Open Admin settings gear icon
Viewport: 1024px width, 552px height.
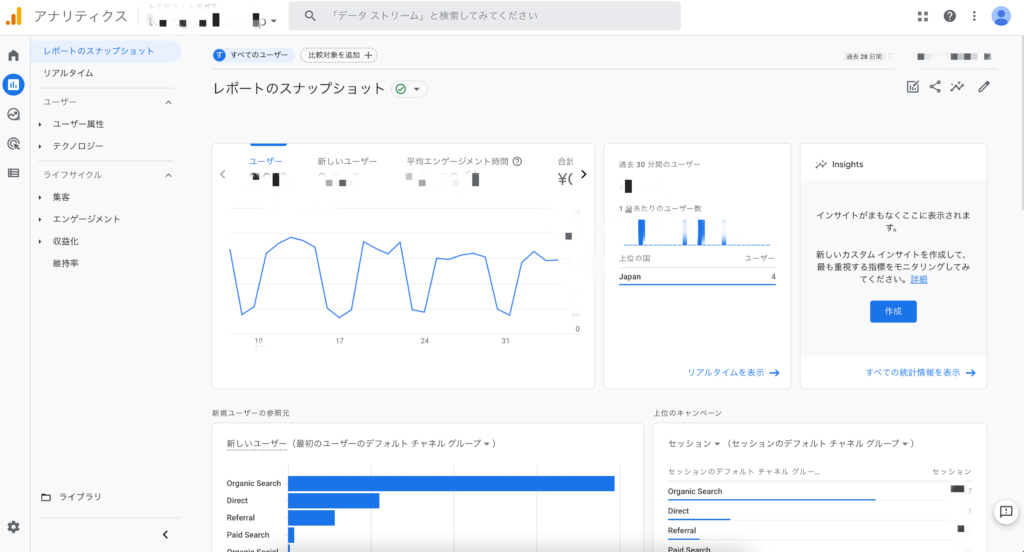13,527
